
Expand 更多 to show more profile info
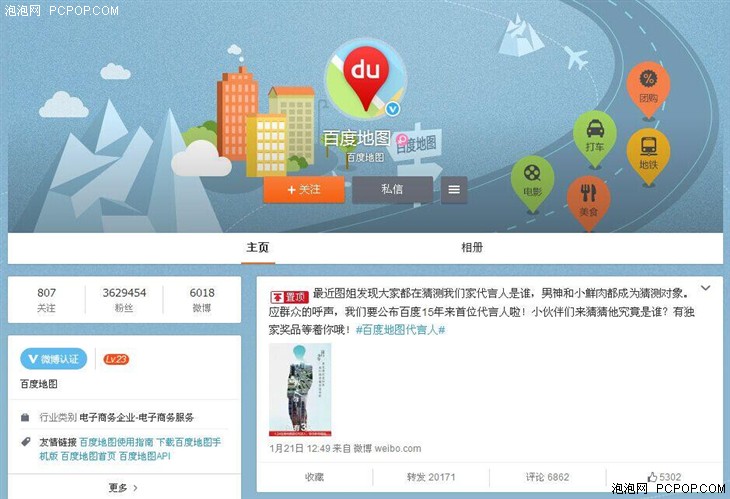click(123, 487)
